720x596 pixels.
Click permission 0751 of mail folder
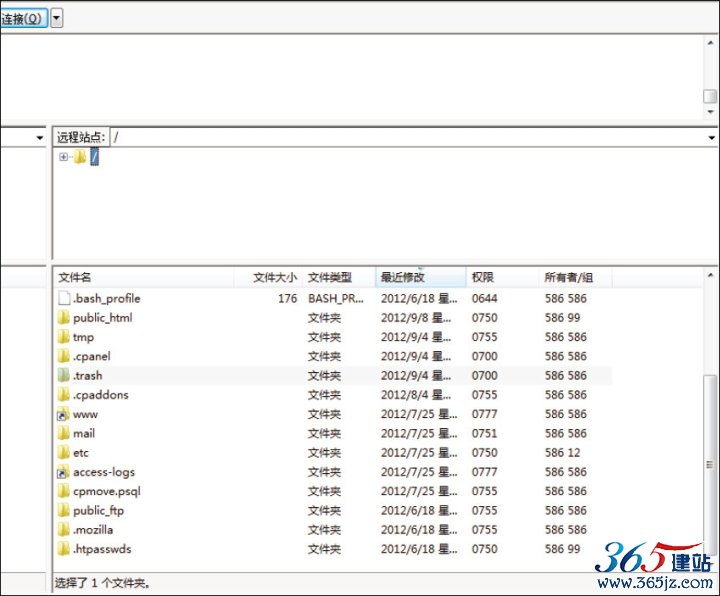tap(484, 433)
